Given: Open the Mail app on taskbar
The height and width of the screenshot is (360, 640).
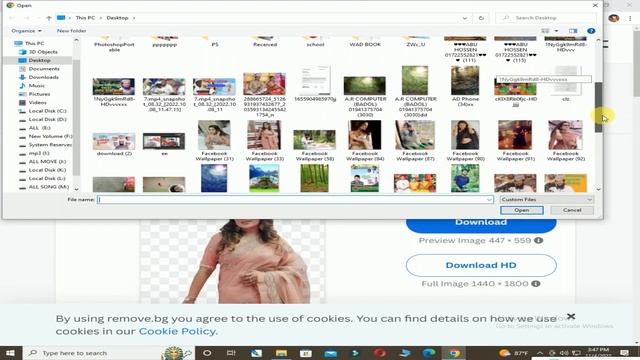Looking at the screenshot, I should 331,353.
